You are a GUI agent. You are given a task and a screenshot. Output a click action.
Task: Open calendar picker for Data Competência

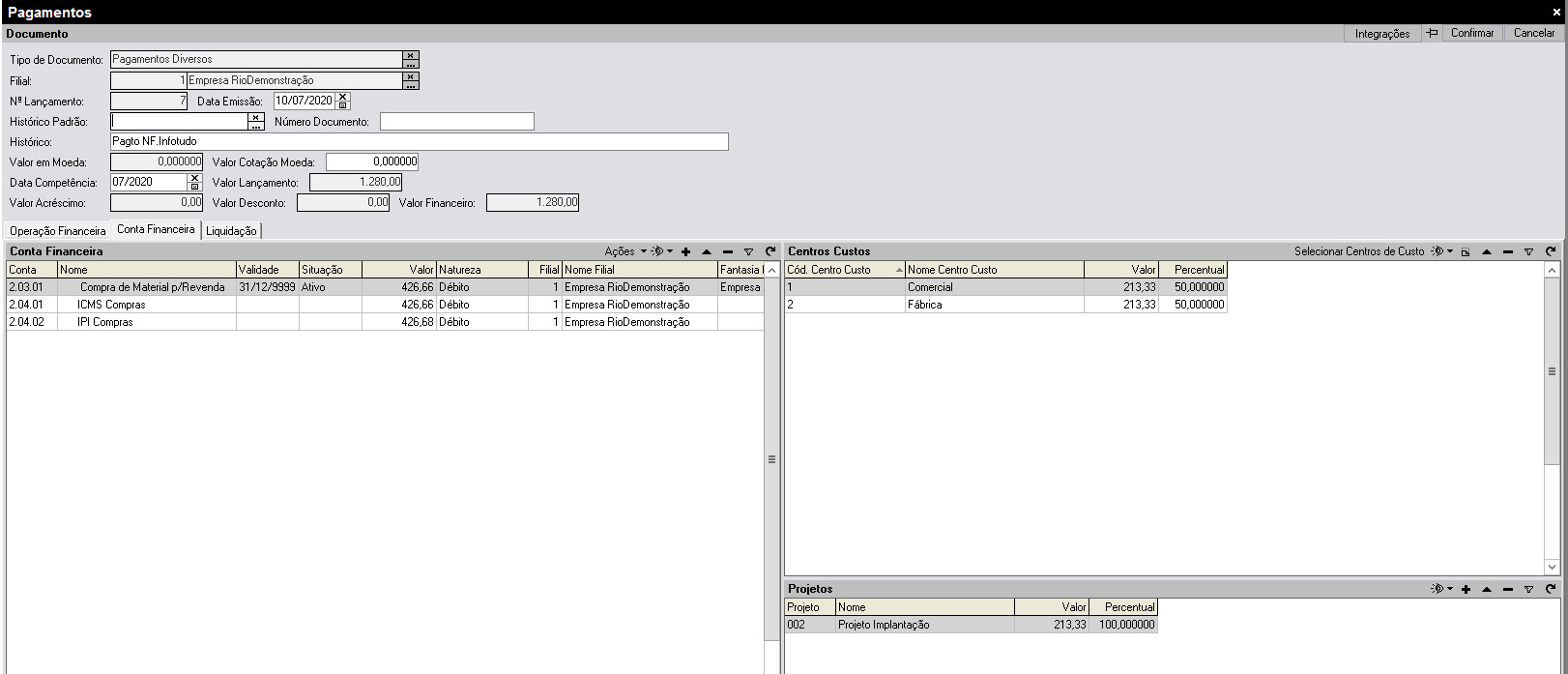coord(194,186)
